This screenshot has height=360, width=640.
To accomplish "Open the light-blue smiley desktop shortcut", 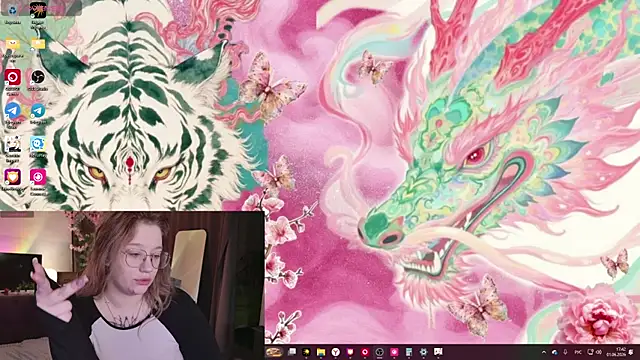I will click(x=38, y=147).
